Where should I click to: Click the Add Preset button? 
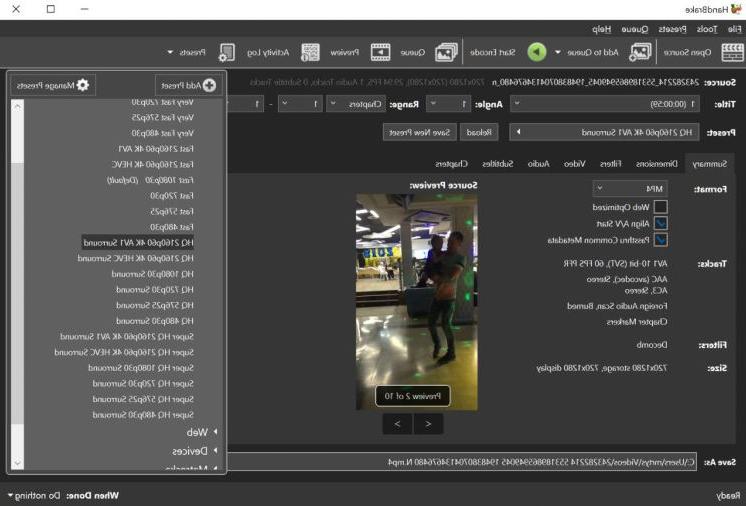(x=188, y=86)
